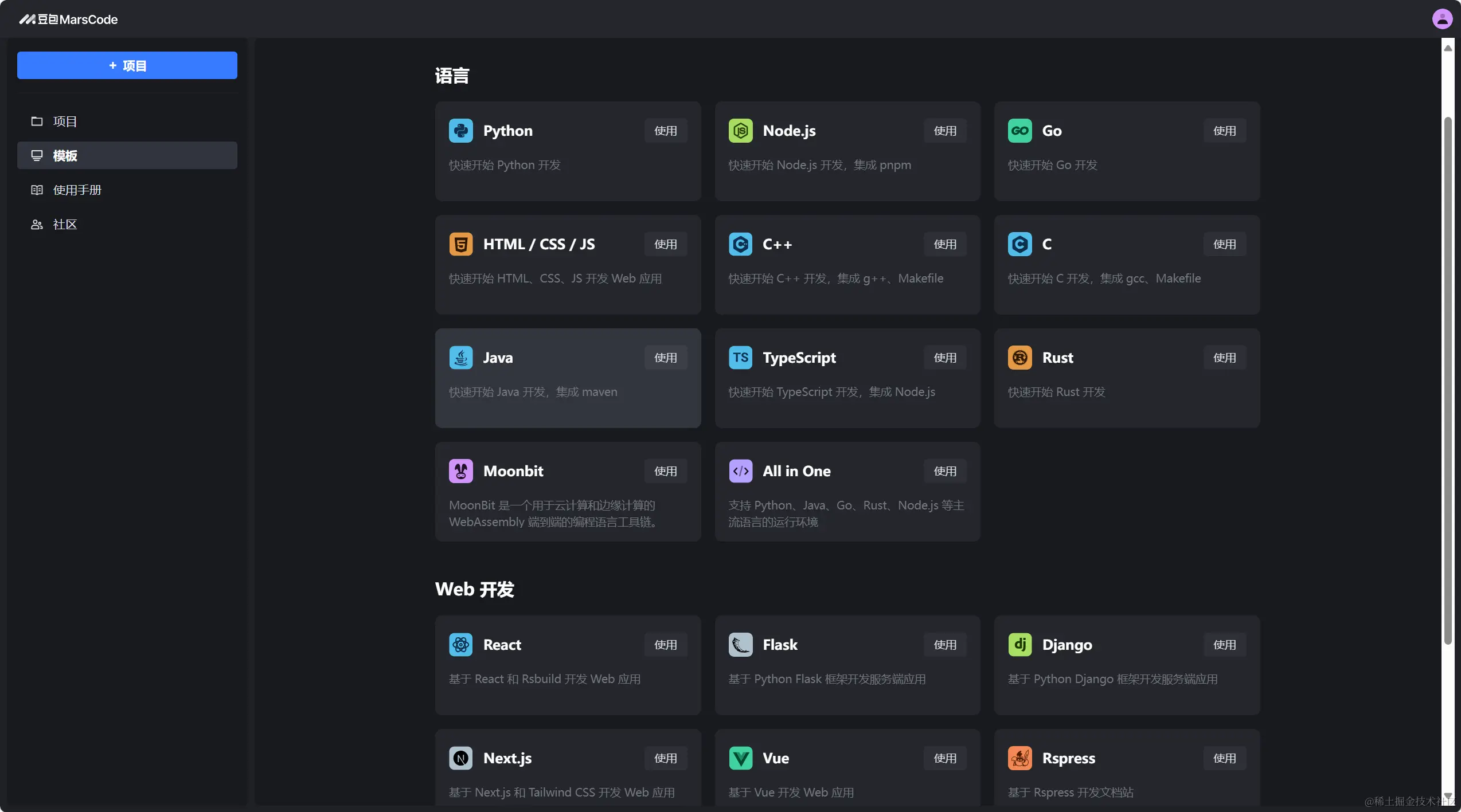Click the React atom icon
Viewport: 1461px width, 812px height.
tap(460, 645)
